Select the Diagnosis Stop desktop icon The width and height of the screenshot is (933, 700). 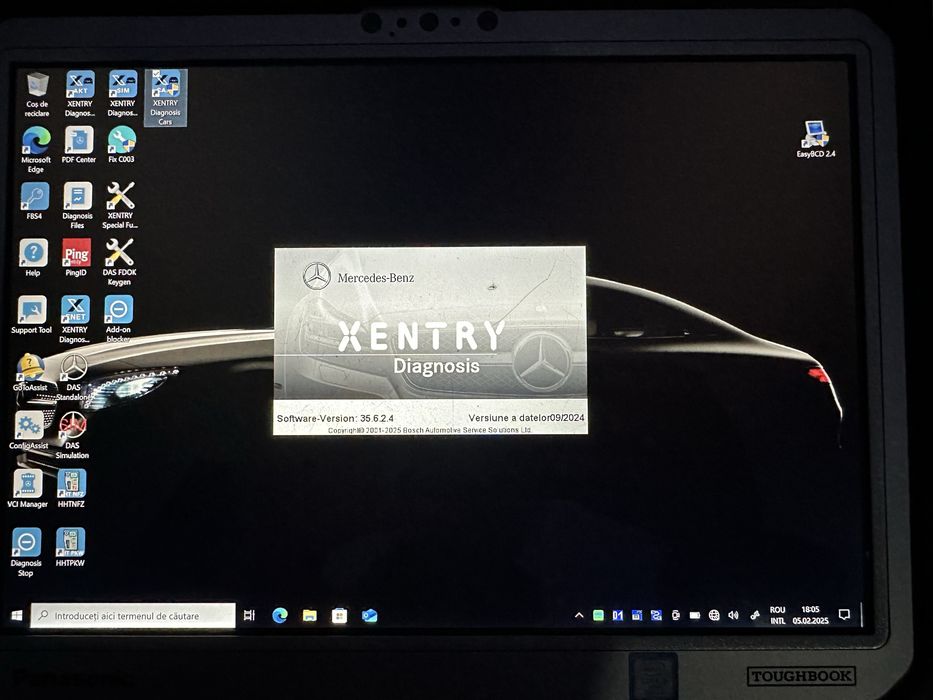[26, 552]
